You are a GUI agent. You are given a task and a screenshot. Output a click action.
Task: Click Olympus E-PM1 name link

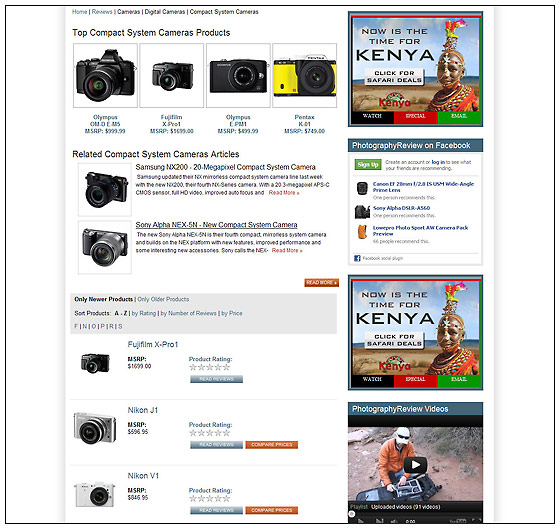238,121
